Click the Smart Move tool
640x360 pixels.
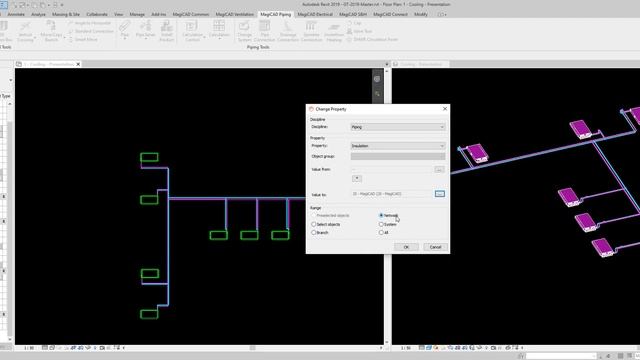click(82, 39)
